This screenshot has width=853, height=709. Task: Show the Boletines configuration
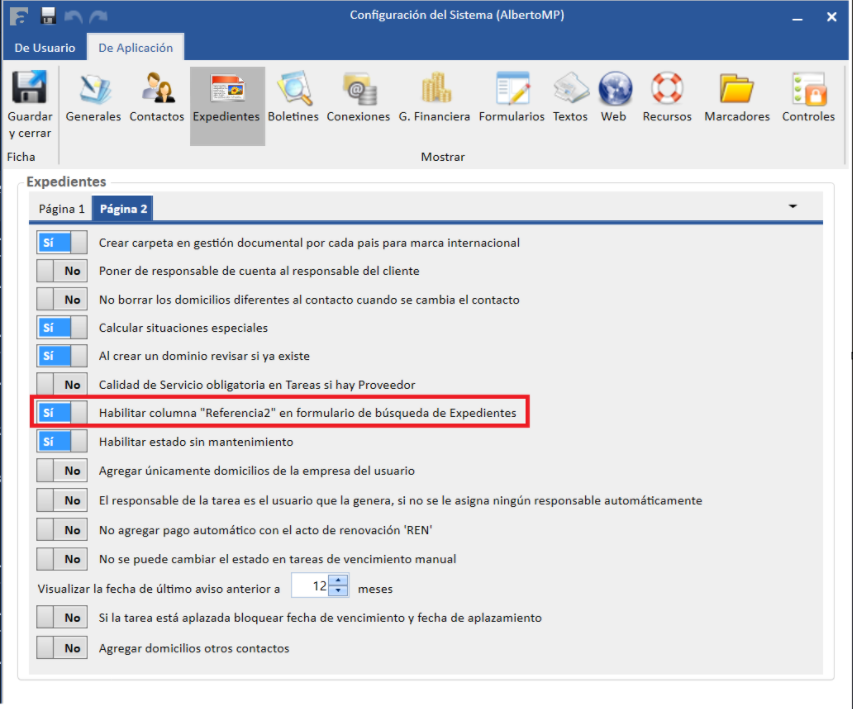294,98
